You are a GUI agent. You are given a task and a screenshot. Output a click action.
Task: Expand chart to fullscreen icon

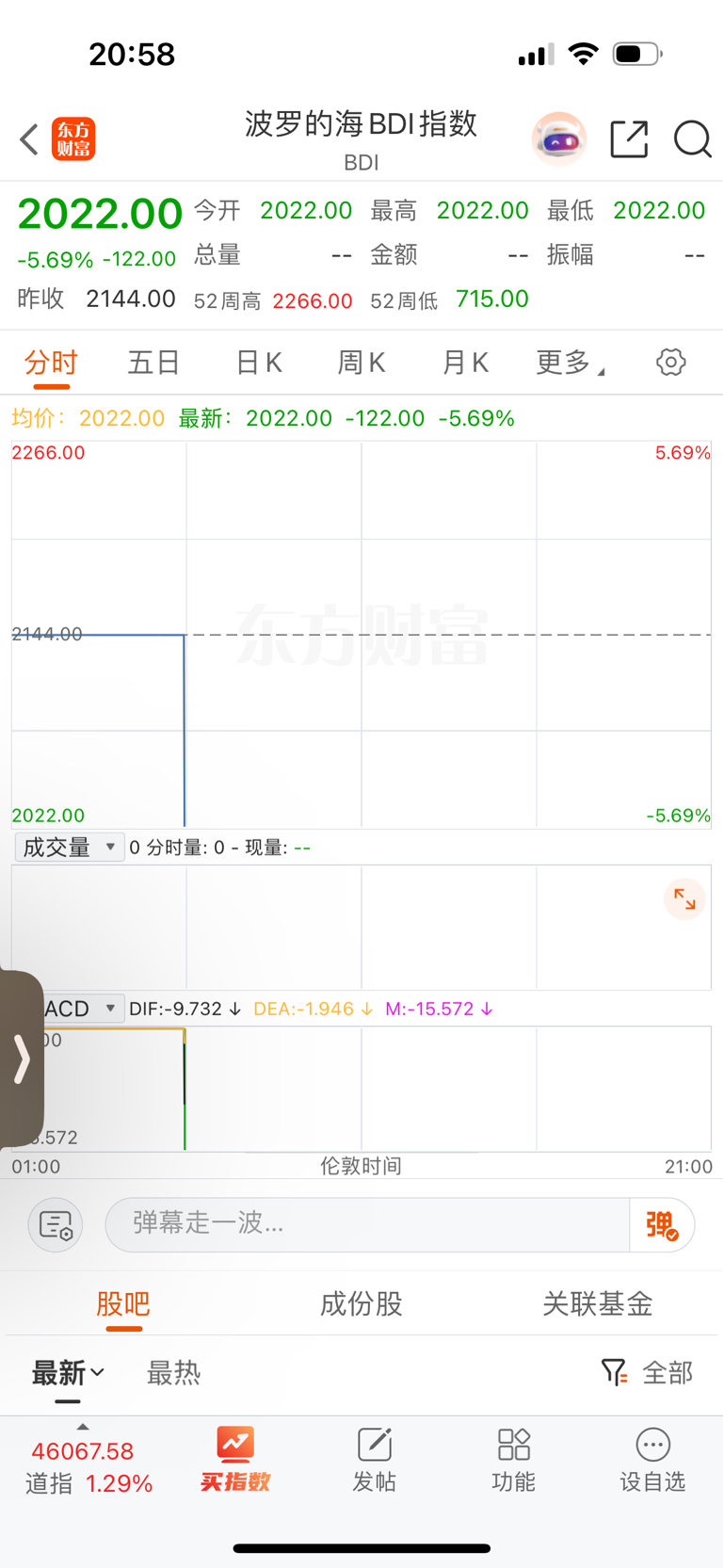pos(684,900)
